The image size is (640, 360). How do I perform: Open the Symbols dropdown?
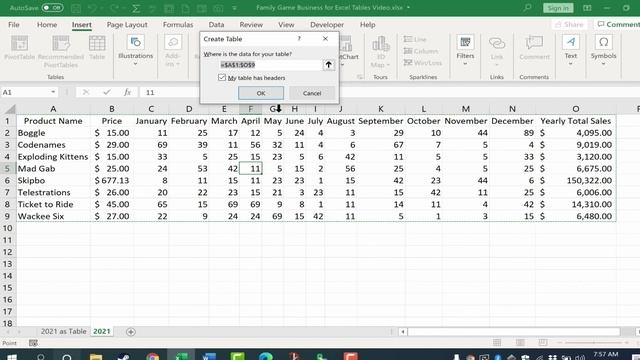(603, 51)
